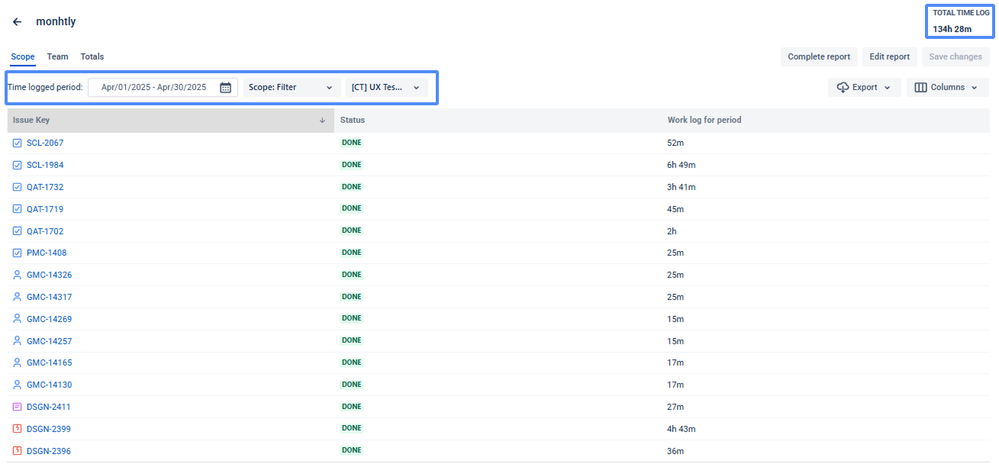
Task: Click the 27m work log value
Action: click(x=675, y=407)
